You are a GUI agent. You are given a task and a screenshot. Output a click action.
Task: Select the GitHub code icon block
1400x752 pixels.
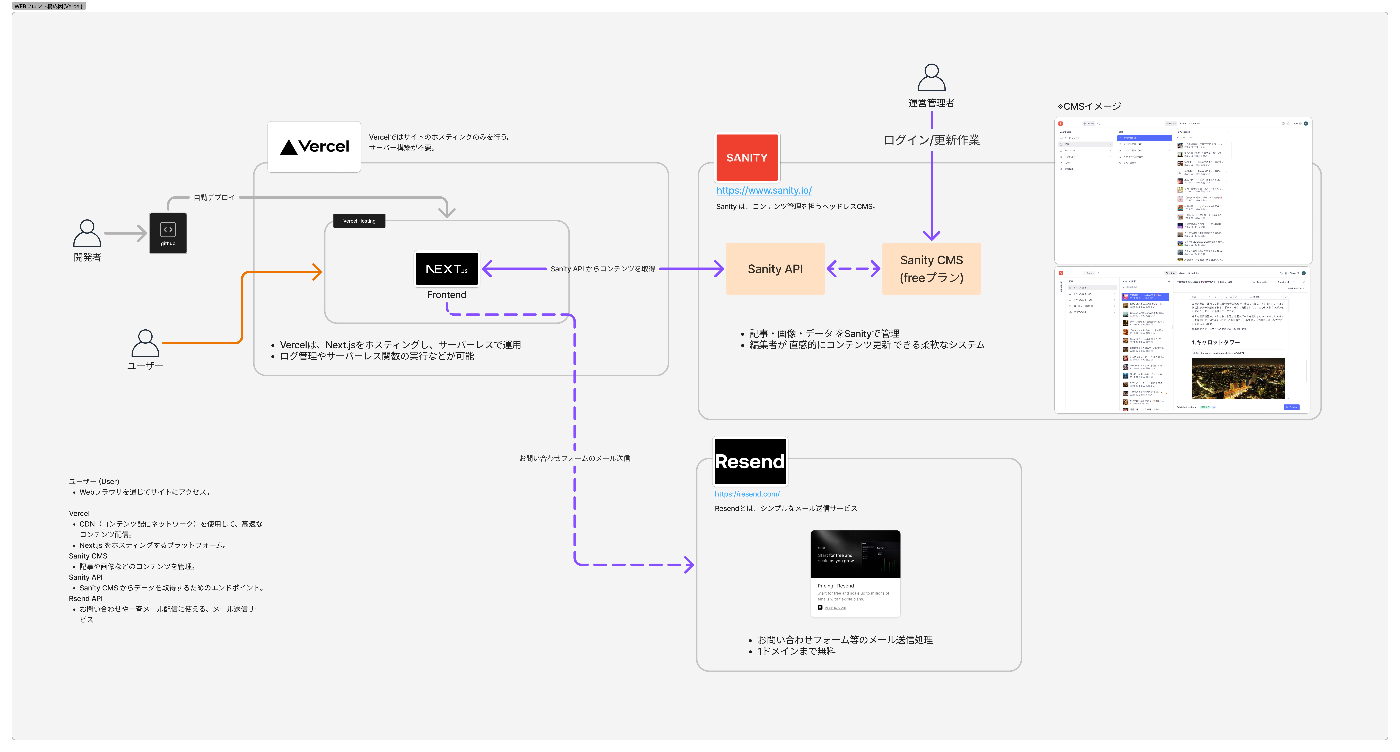click(168, 232)
